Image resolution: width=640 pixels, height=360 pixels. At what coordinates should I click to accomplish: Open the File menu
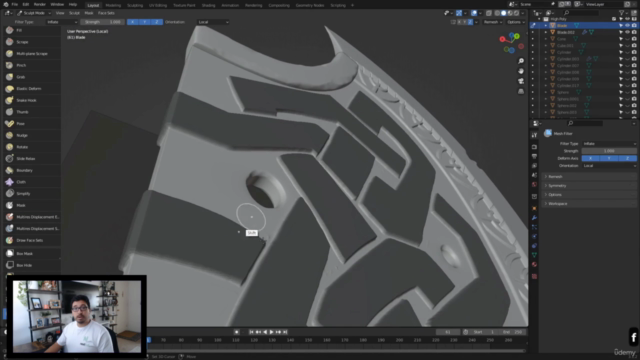[x=15, y=4]
